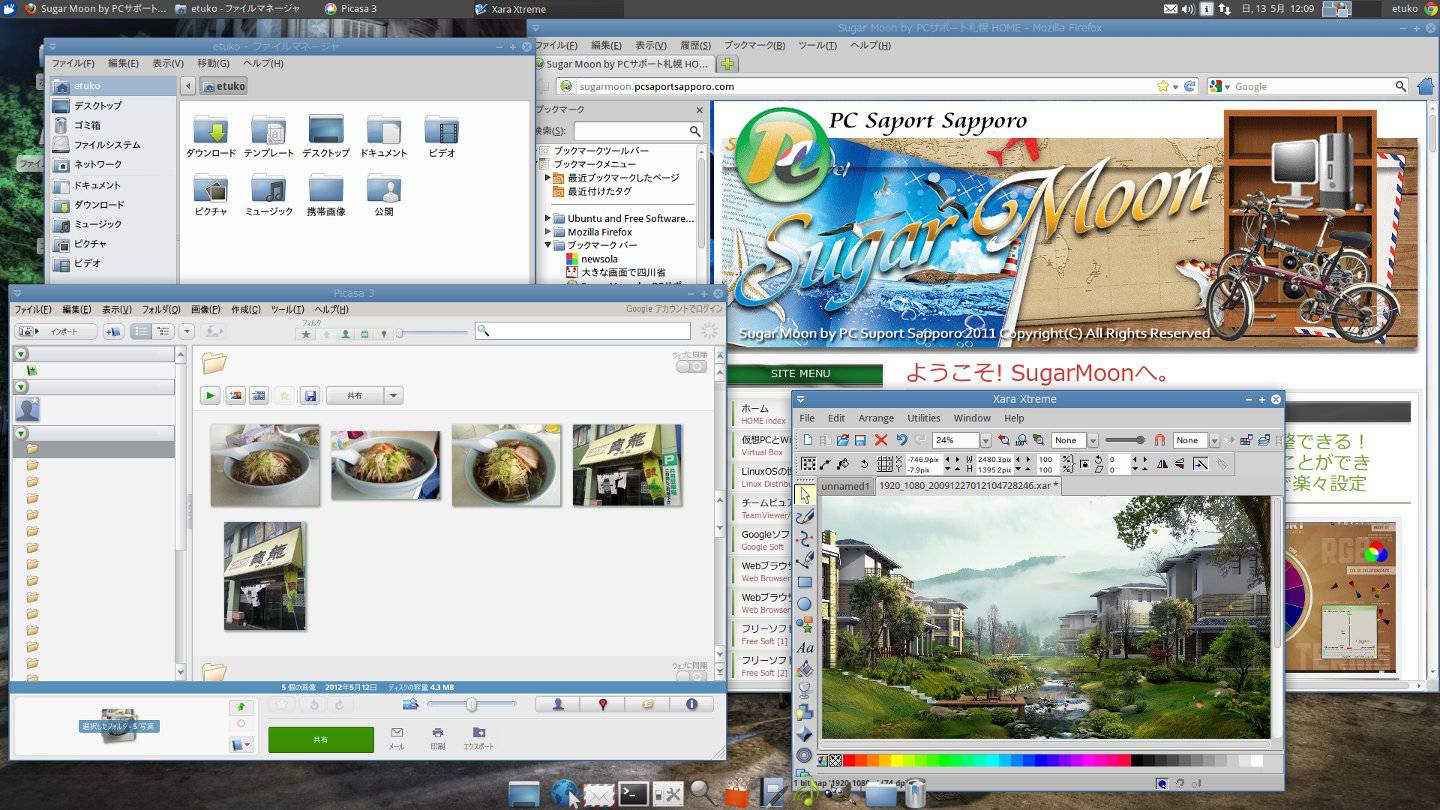Select the Freehand brush tool in Xara Xtreme
This screenshot has height=810, width=1440.
tap(805, 516)
